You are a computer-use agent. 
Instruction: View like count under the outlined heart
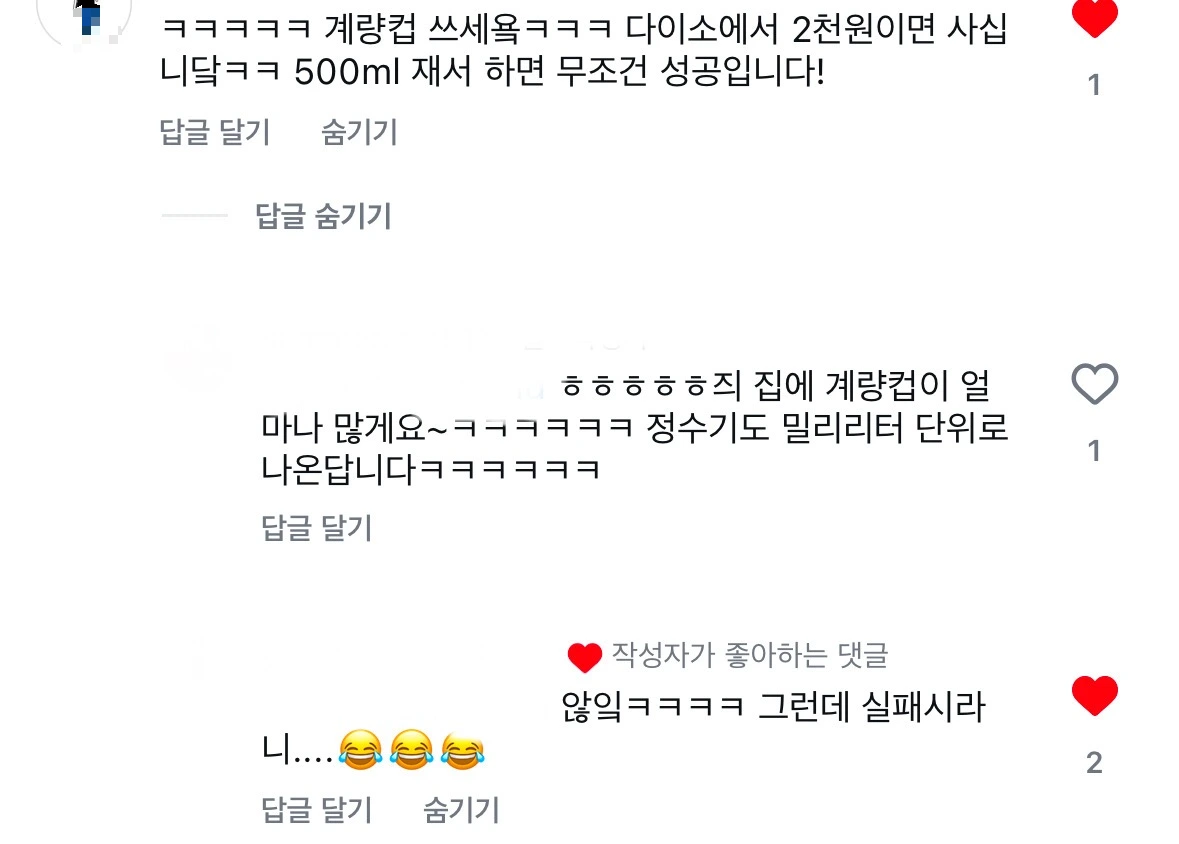(1094, 451)
